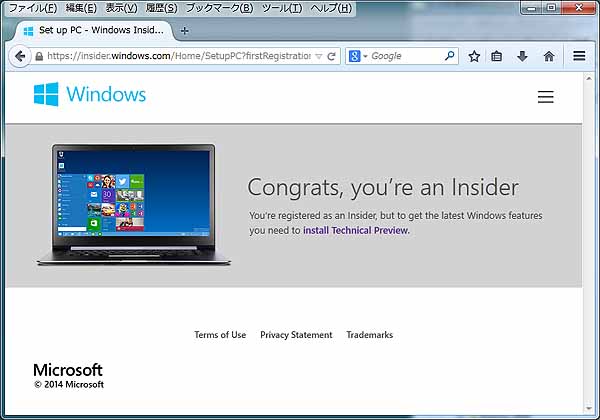Open the downloads arrow icon
The height and width of the screenshot is (420, 600).
(522, 56)
